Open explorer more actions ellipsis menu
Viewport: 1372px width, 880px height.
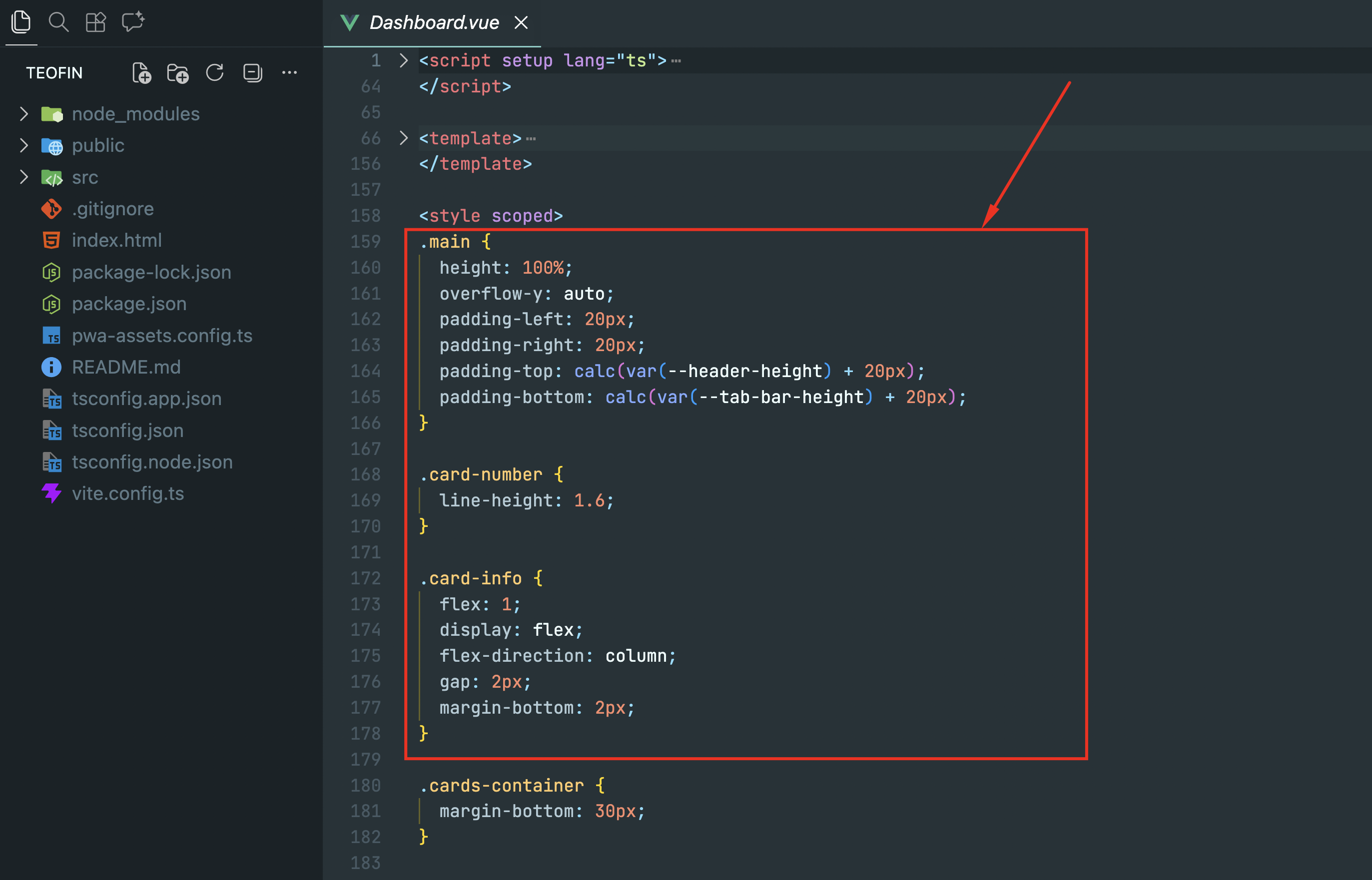[x=289, y=73]
